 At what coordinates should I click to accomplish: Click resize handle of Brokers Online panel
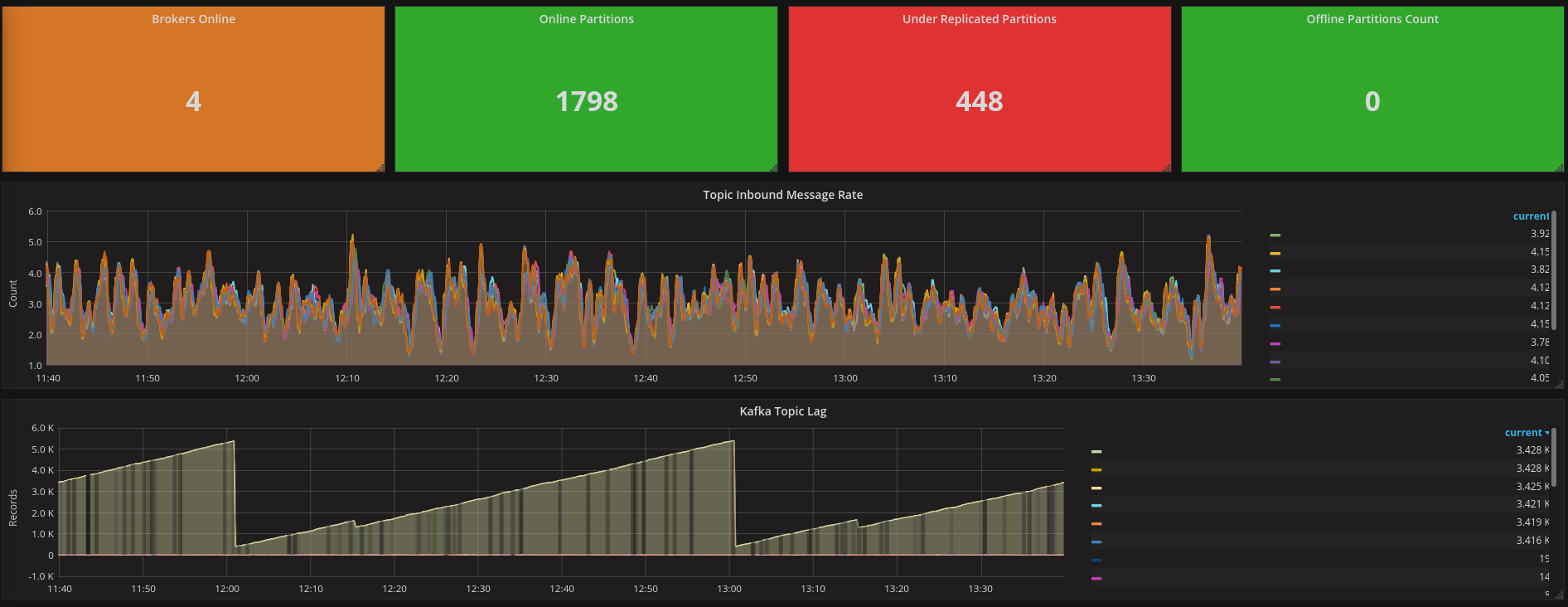[x=380, y=168]
